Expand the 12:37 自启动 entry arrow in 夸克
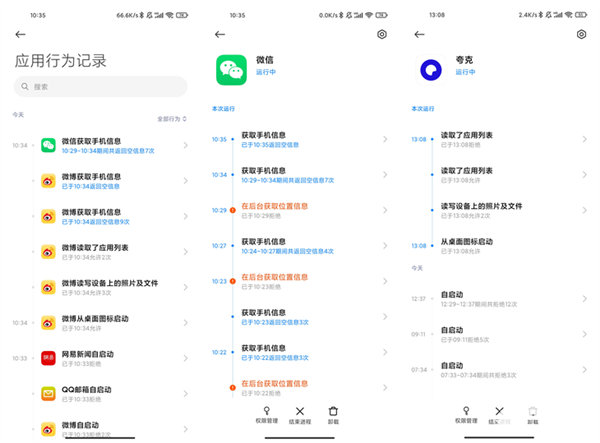Image resolution: width=600 pixels, height=443 pixels. 586,300
